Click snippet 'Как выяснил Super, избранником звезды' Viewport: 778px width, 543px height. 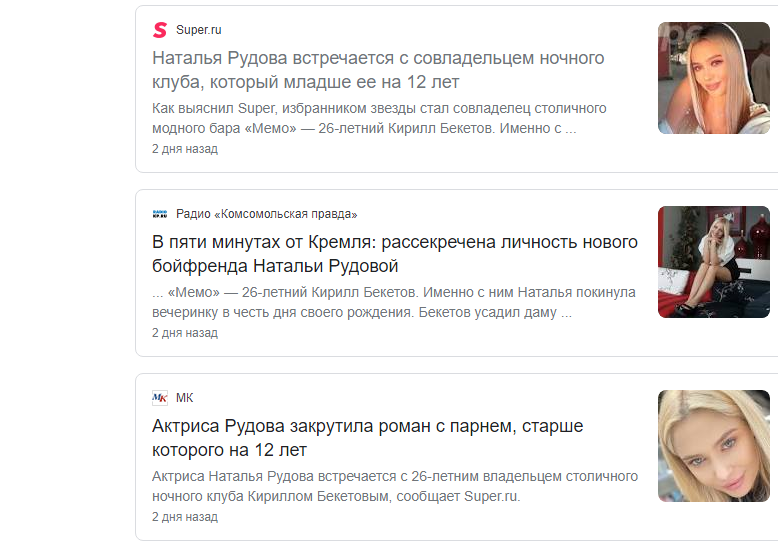point(379,118)
